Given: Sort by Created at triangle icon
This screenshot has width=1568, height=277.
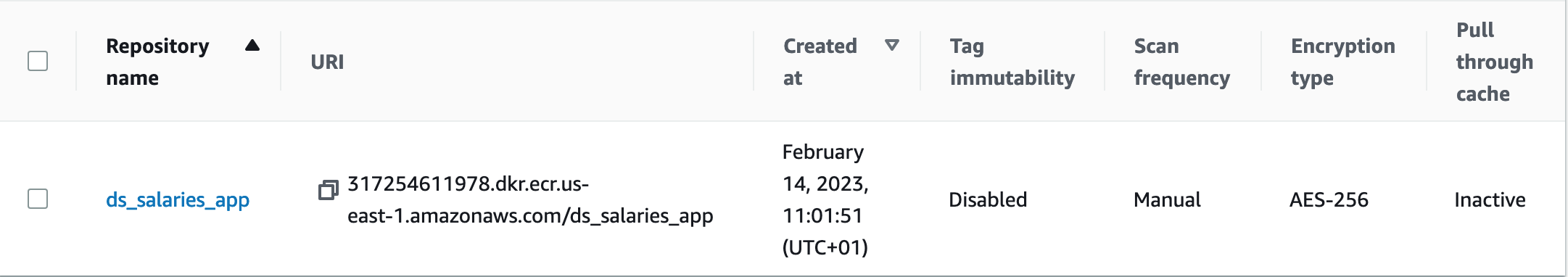Looking at the screenshot, I should click(x=892, y=46).
